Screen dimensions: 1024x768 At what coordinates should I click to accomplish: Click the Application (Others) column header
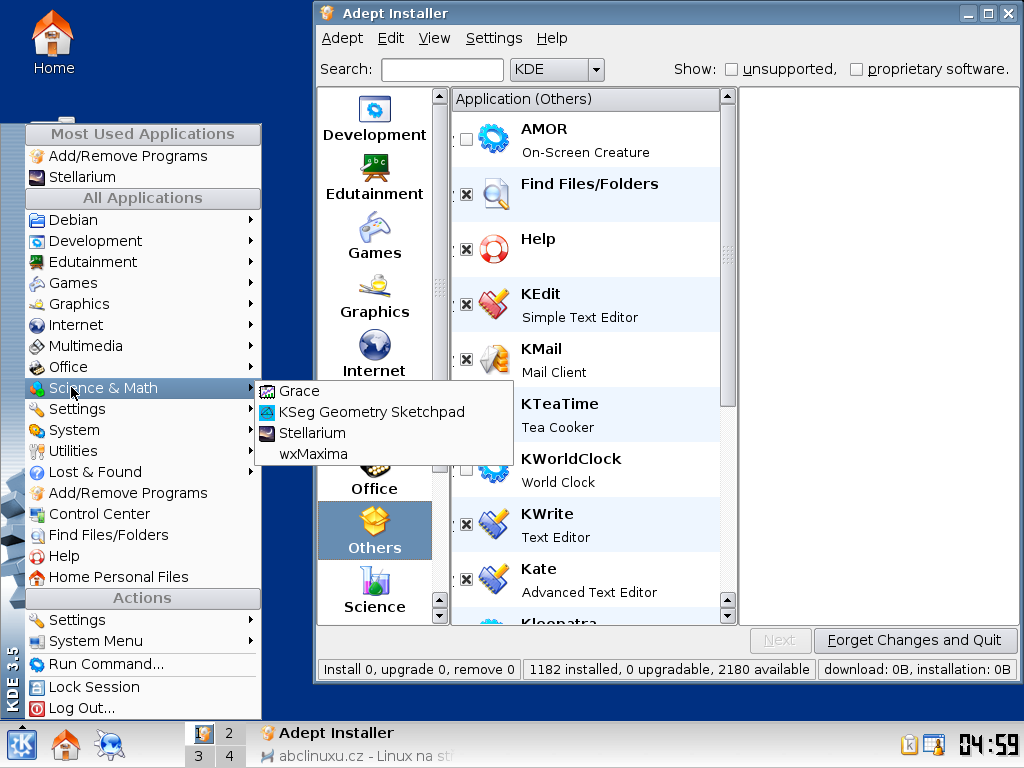tap(585, 99)
